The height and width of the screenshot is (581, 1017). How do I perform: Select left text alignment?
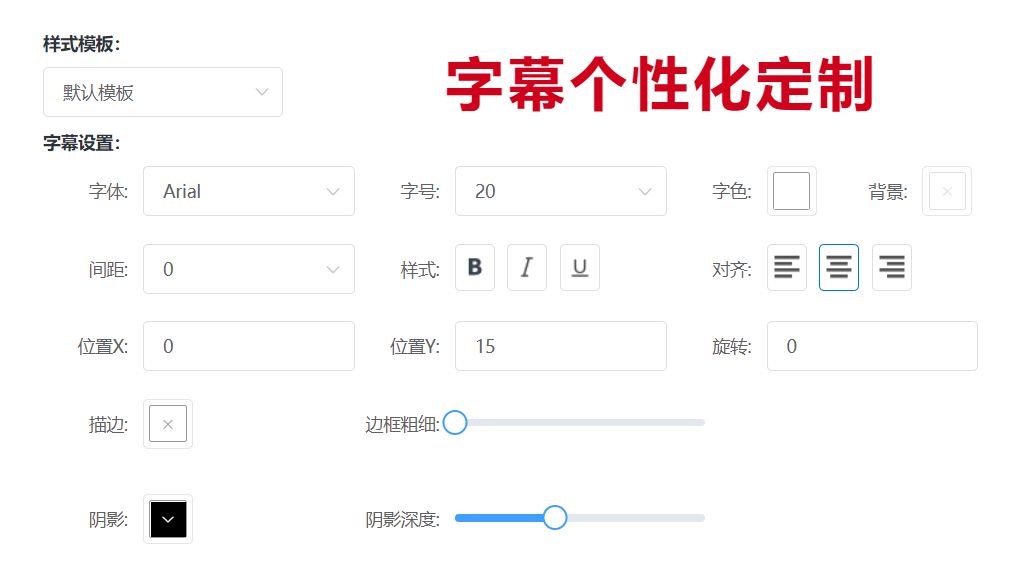click(786, 267)
